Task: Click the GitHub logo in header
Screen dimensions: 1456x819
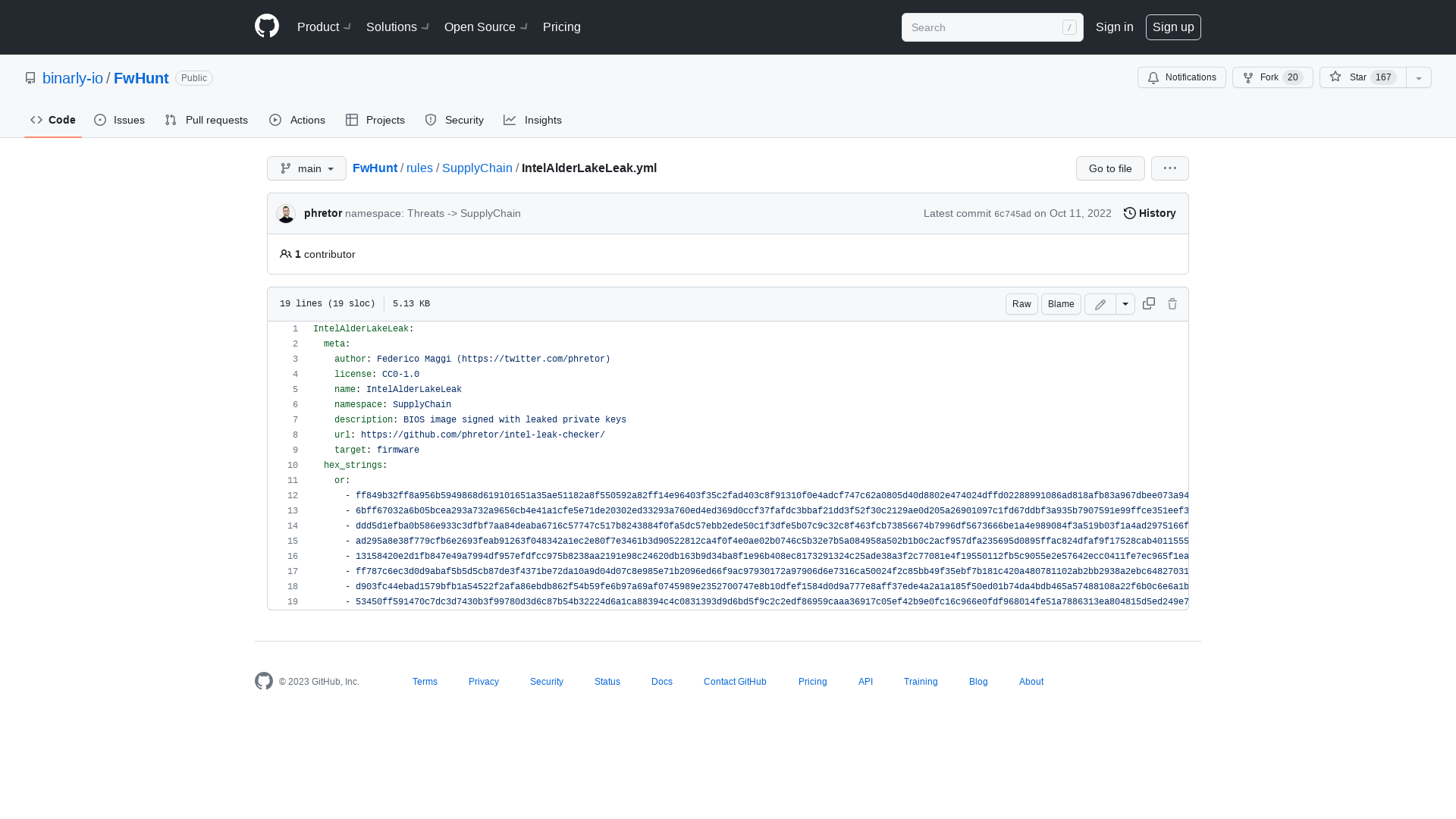Action: coord(267,27)
